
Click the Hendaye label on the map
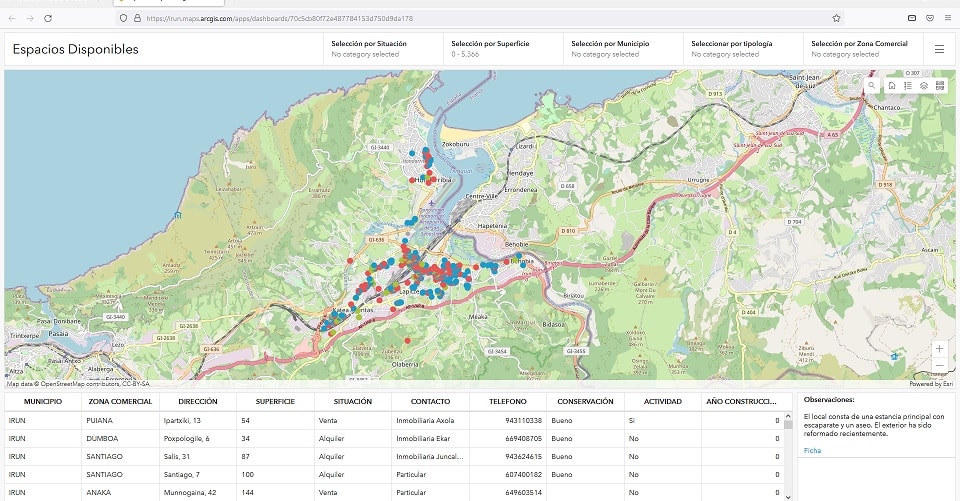click(x=520, y=173)
